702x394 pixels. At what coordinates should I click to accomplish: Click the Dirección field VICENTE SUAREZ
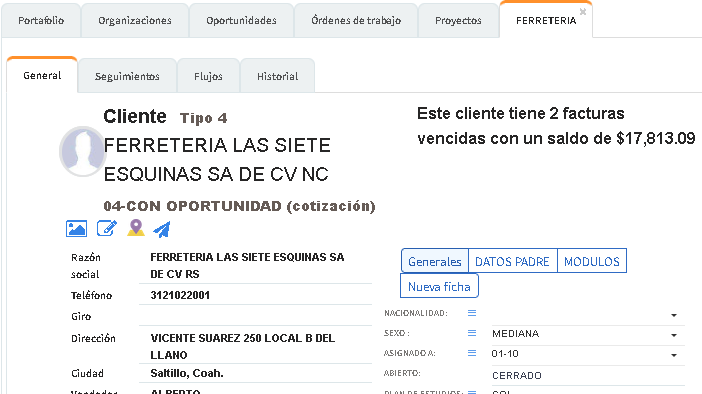point(255,346)
